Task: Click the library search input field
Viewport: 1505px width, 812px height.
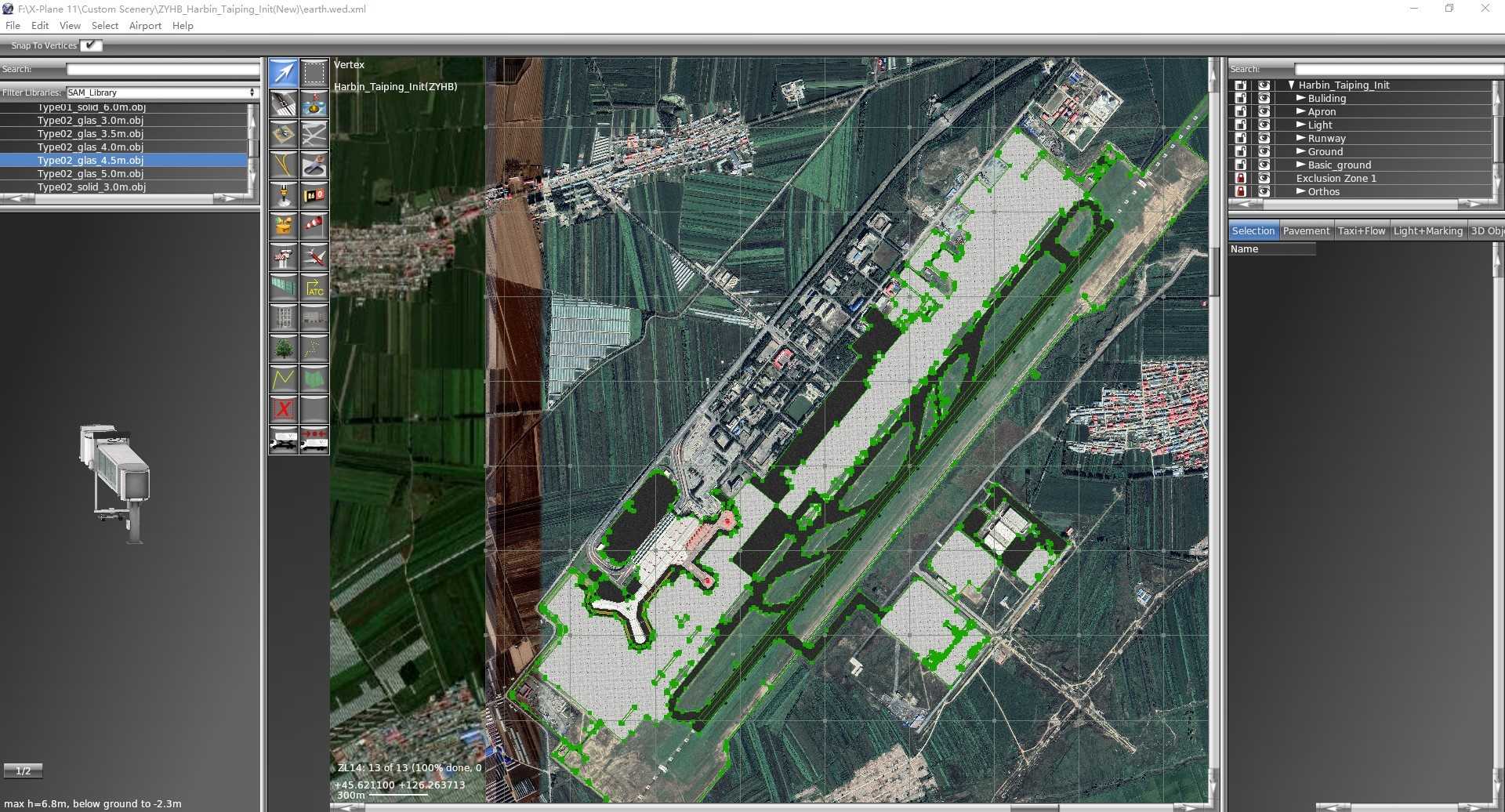Action: [x=162, y=69]
